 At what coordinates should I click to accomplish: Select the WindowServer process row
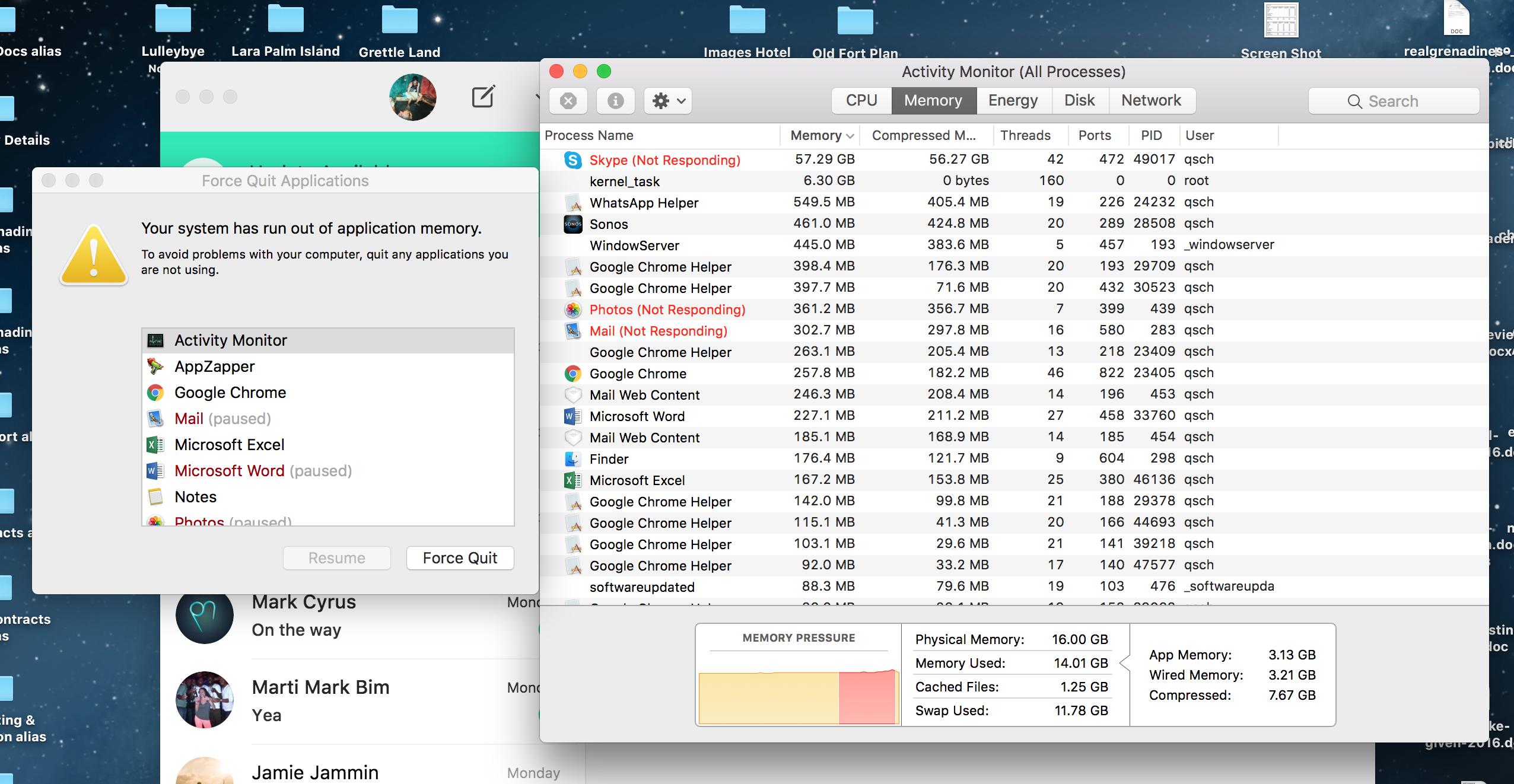[1014, 245]
